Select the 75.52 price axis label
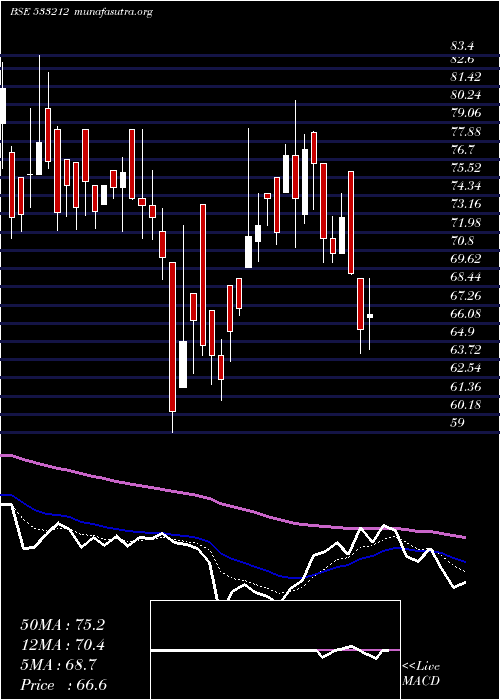Viewport: 500px width, 700px height. (466, 168)
